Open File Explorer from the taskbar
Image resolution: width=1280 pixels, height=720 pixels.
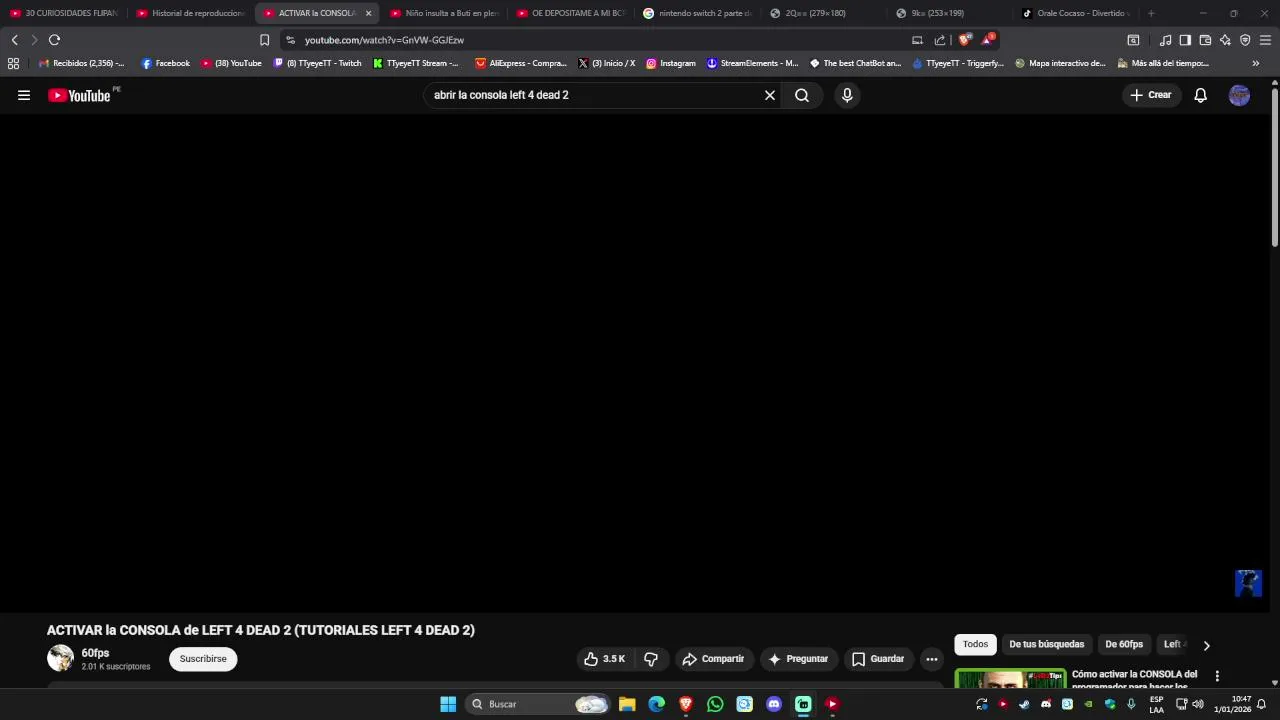point(627,704)
